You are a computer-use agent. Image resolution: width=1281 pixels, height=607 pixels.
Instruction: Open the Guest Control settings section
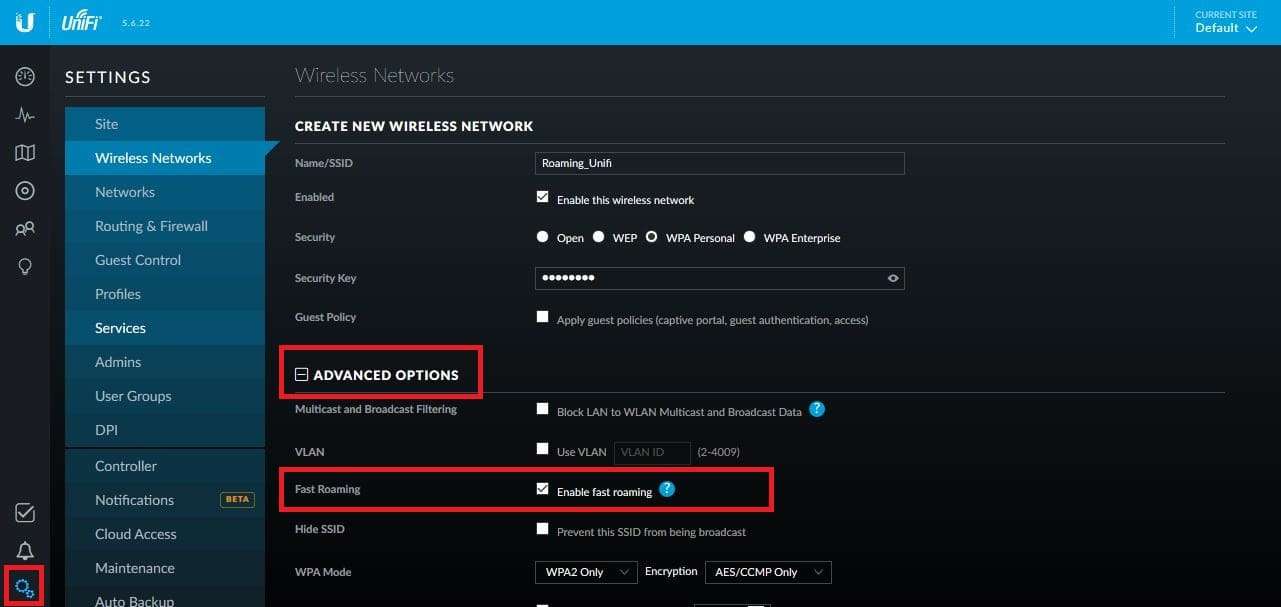click(x=138, y=260)
